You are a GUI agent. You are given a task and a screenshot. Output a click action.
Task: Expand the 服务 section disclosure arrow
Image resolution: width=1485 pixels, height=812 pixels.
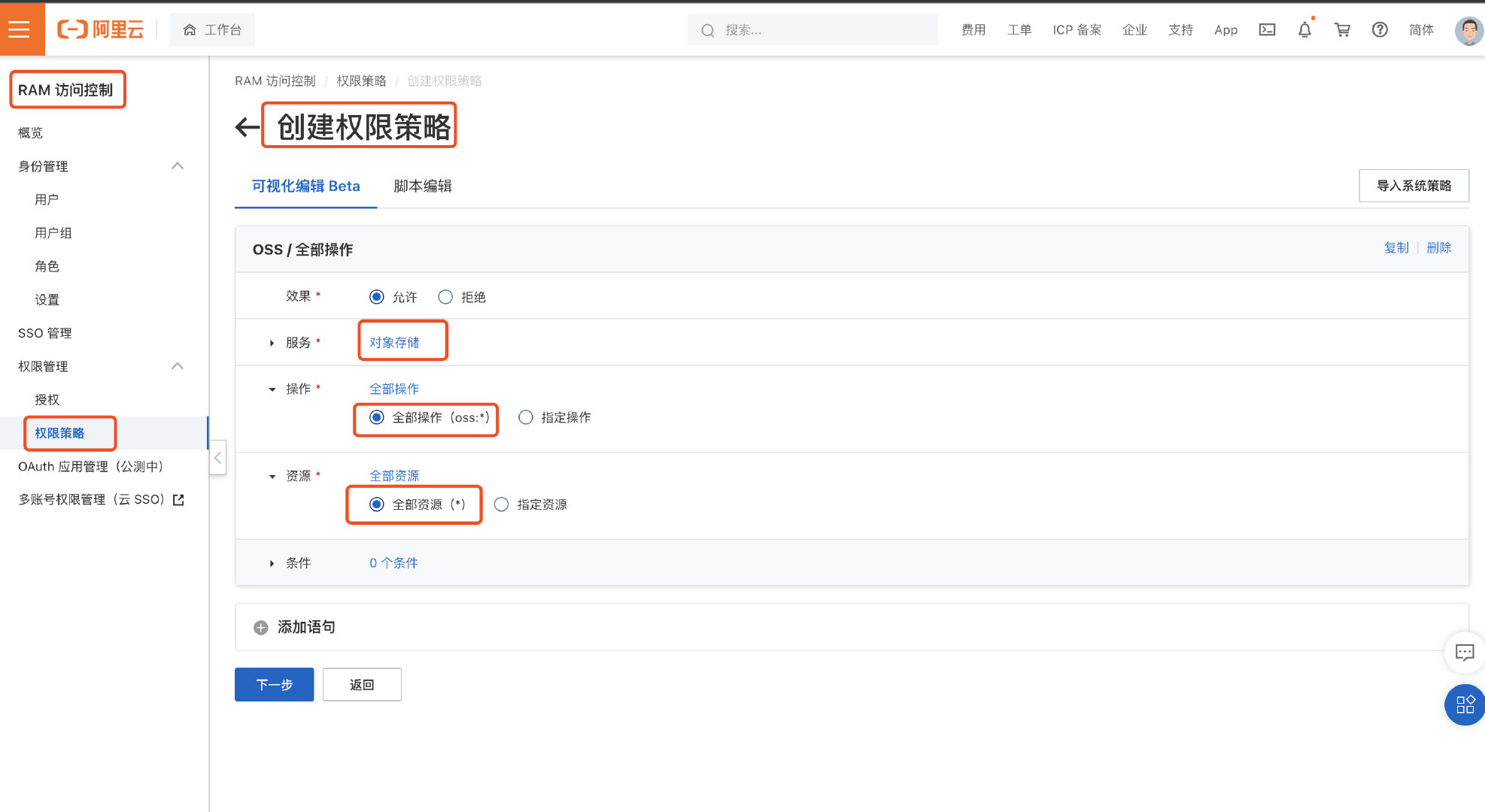coord(272,342)
